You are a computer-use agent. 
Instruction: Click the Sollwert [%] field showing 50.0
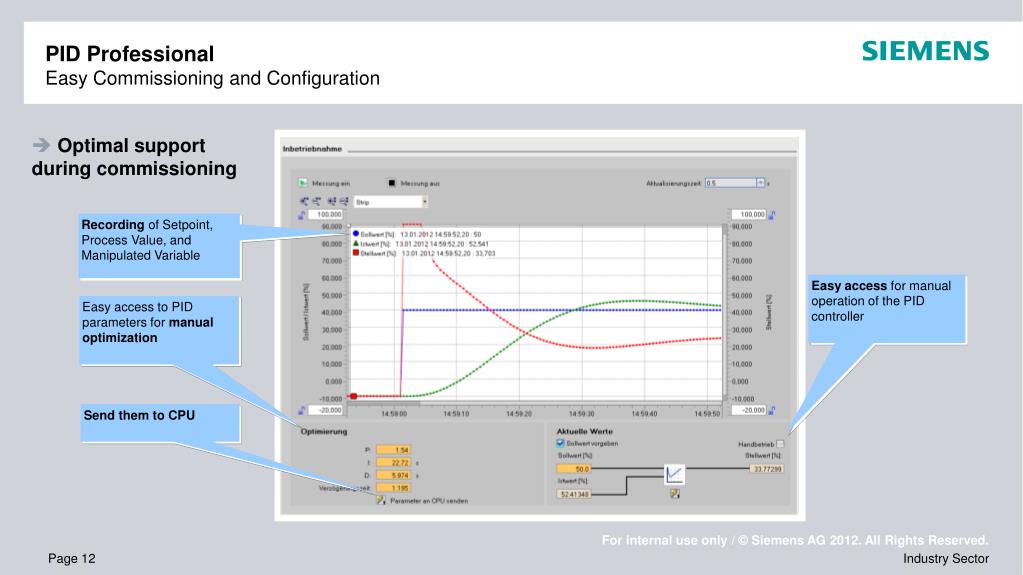tap(573, 469)
